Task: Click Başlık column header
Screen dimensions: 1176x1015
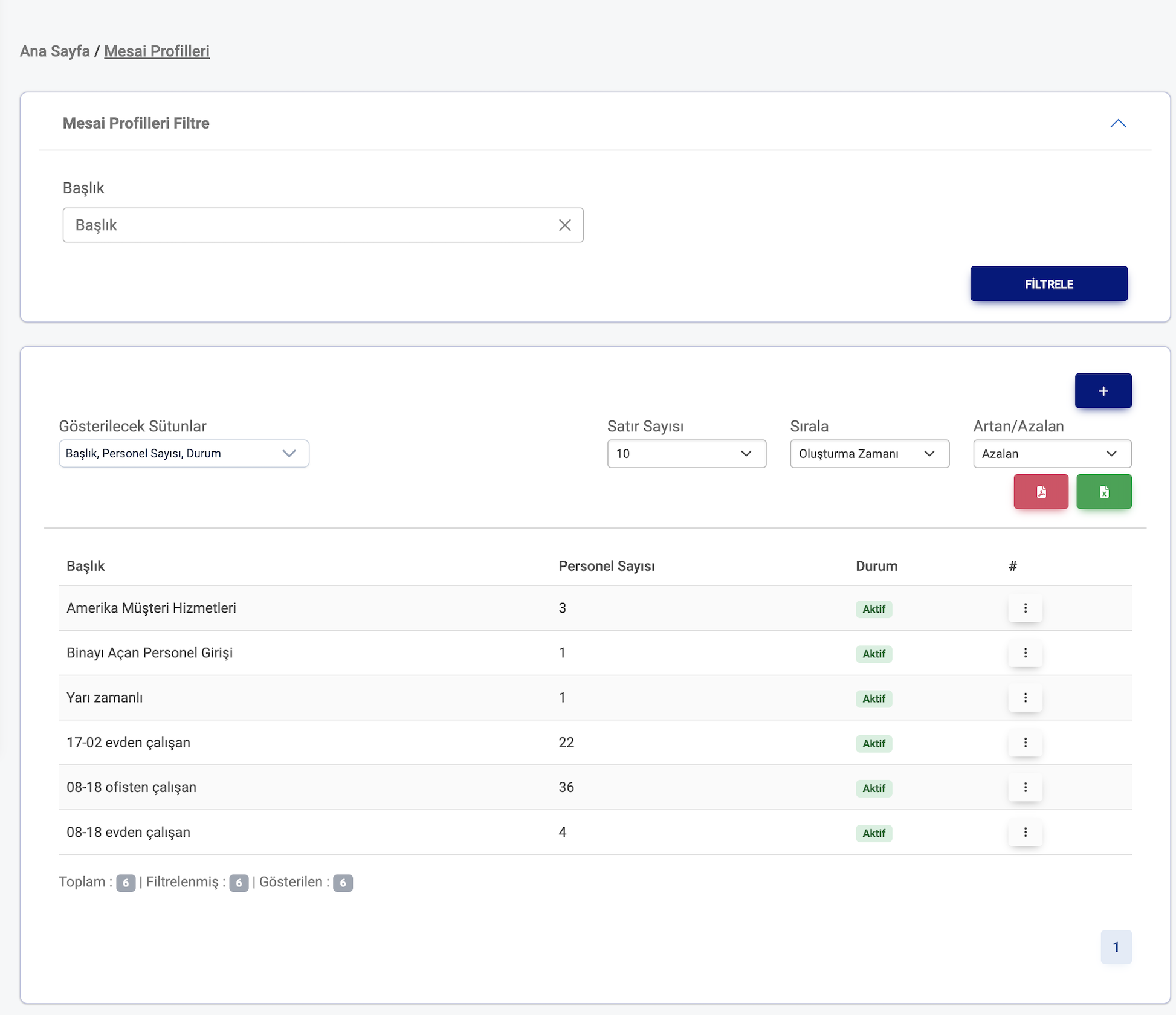Action: click(x=85, y=566)
